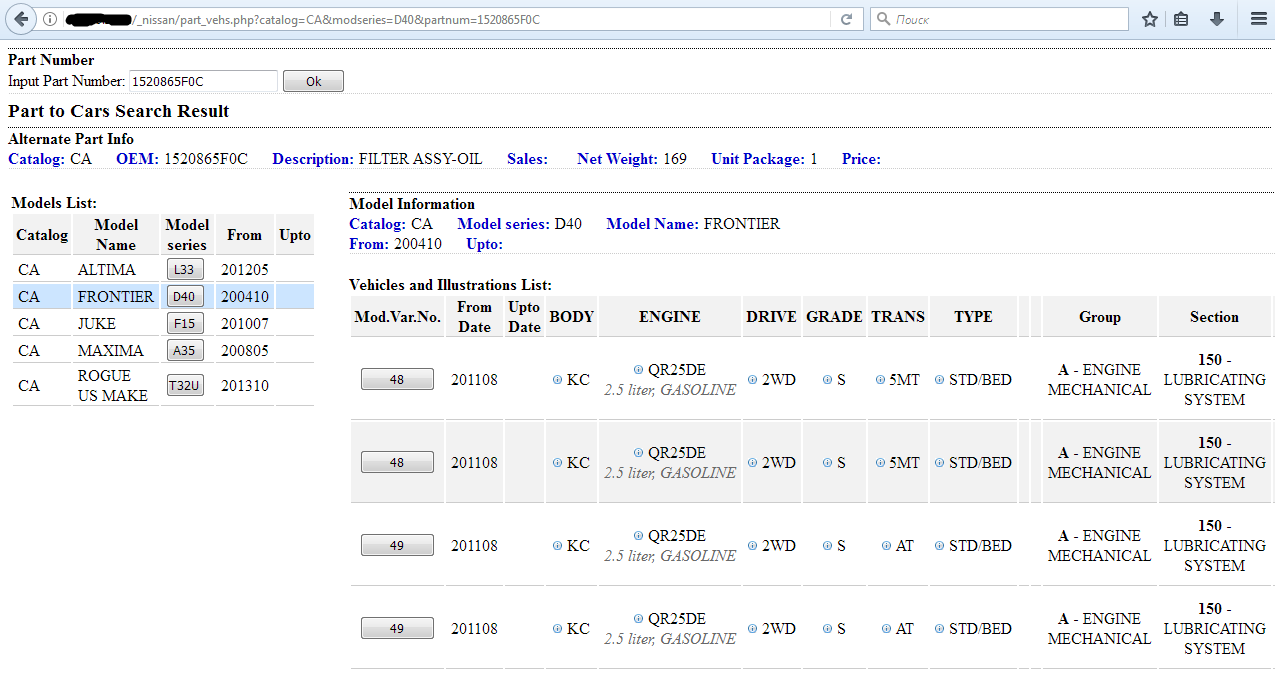This screenshot has height=687, width=1275.
Task: Click the Upto header in Models List
Action: (295, 235)
